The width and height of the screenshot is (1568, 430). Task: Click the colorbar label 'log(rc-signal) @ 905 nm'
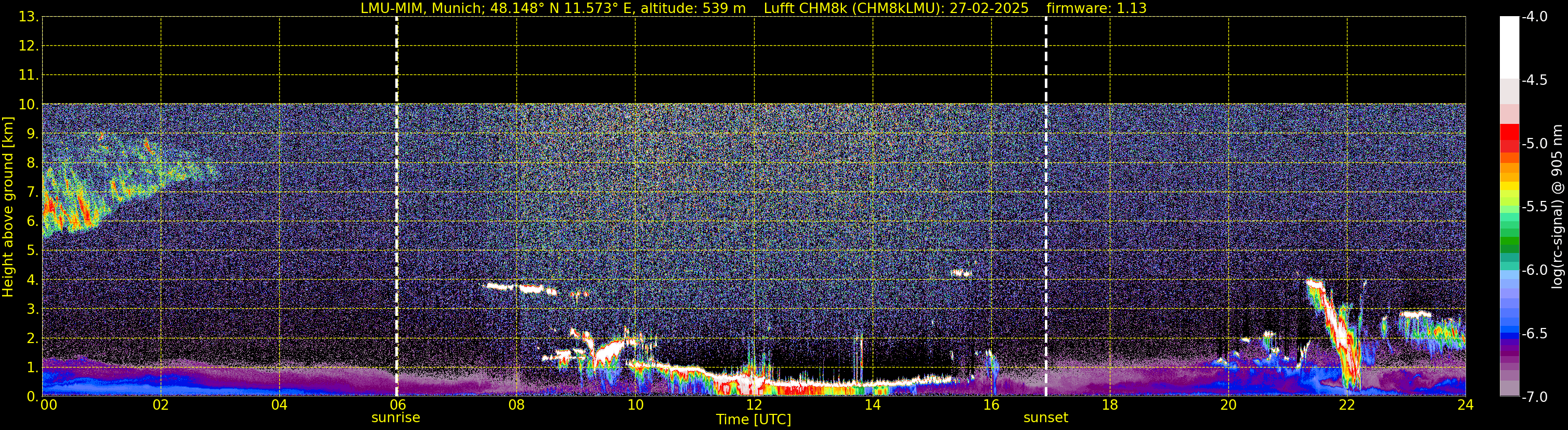click(1557, 207)
